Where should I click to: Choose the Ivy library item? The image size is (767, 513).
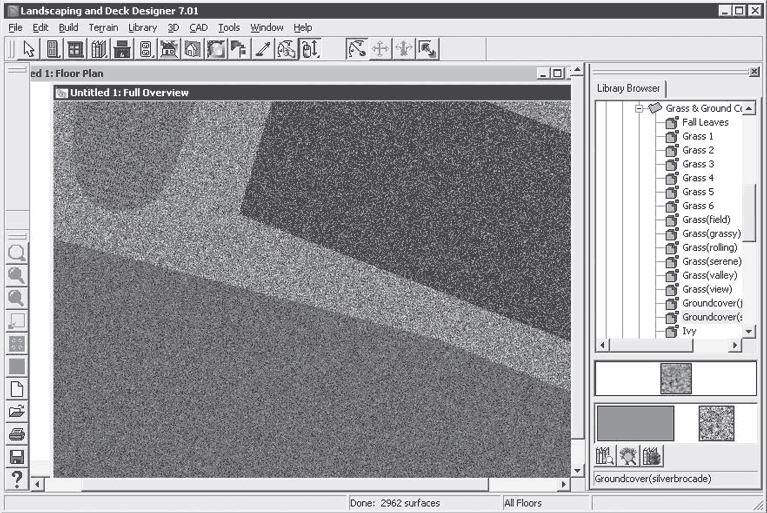[x=690, y=331]
